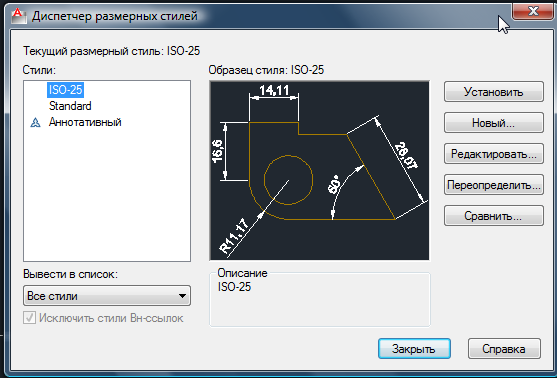
Task: Click the AutoCAD logo icon in title bar
Action: point(18,16)
